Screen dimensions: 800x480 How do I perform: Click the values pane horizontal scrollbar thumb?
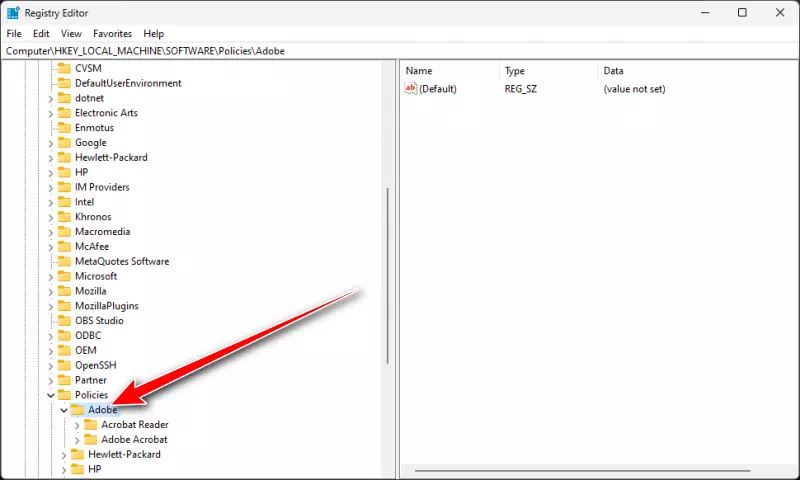tap(583, 471)
